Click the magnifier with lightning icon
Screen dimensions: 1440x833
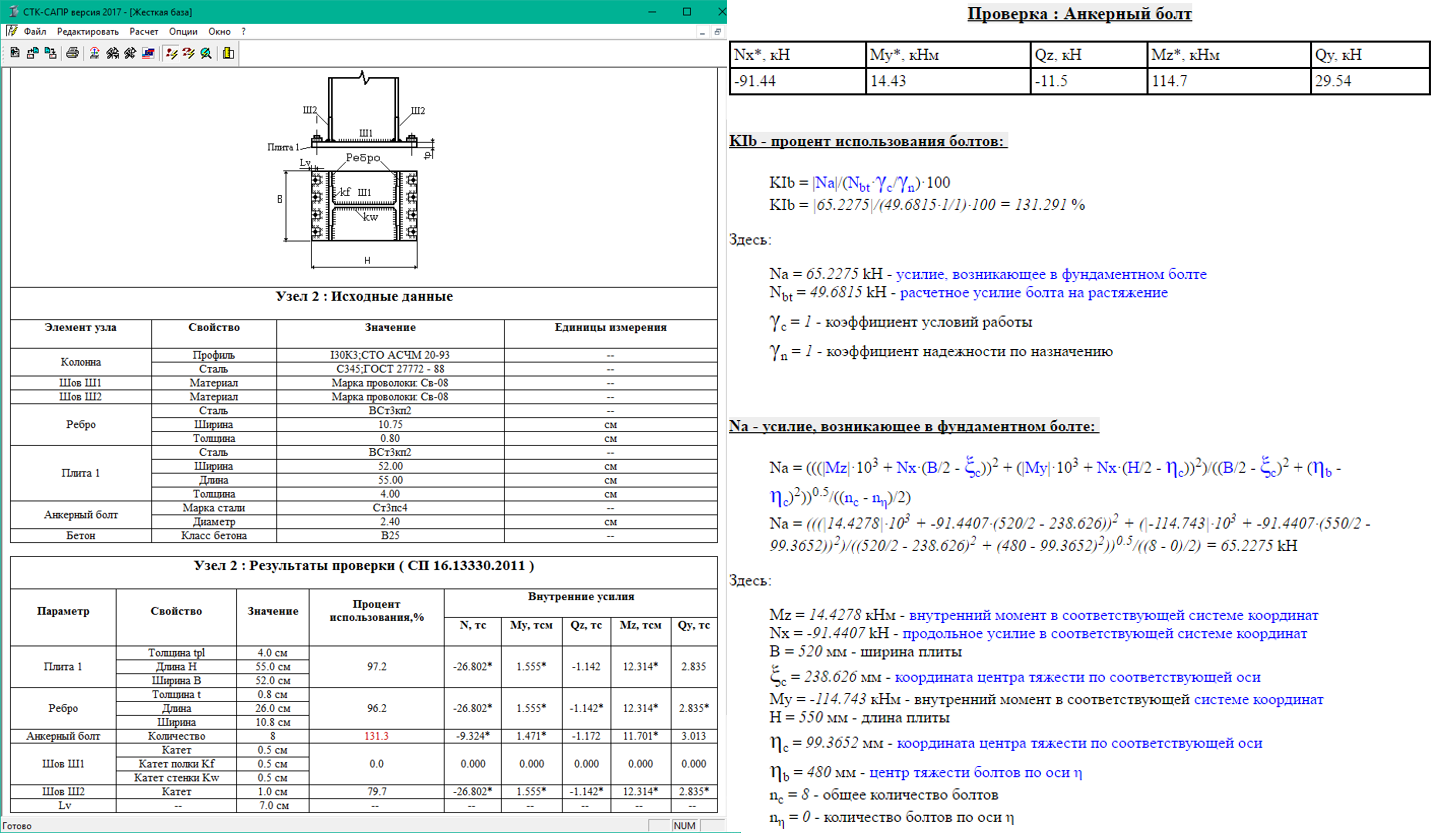click(205, 53)
